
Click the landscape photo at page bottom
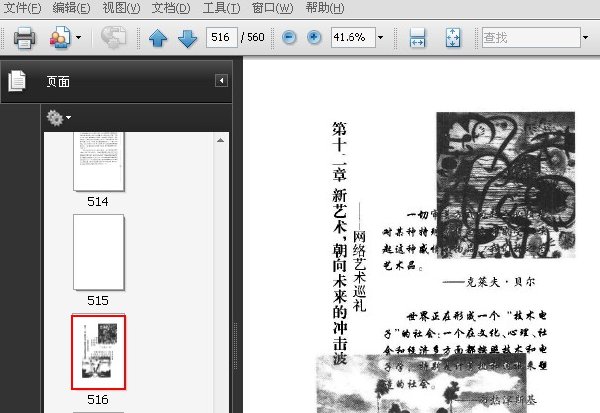(x=421, y=384)
